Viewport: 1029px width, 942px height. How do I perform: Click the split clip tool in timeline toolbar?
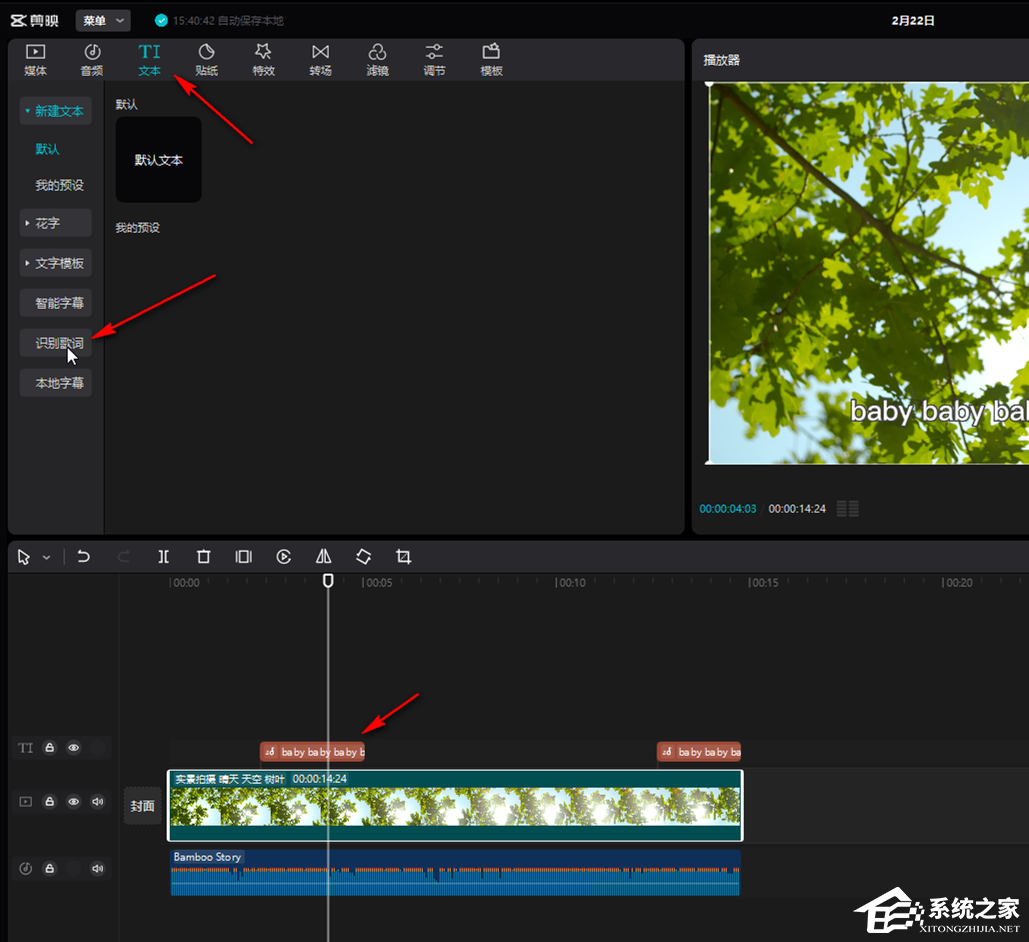pos(164,557)
